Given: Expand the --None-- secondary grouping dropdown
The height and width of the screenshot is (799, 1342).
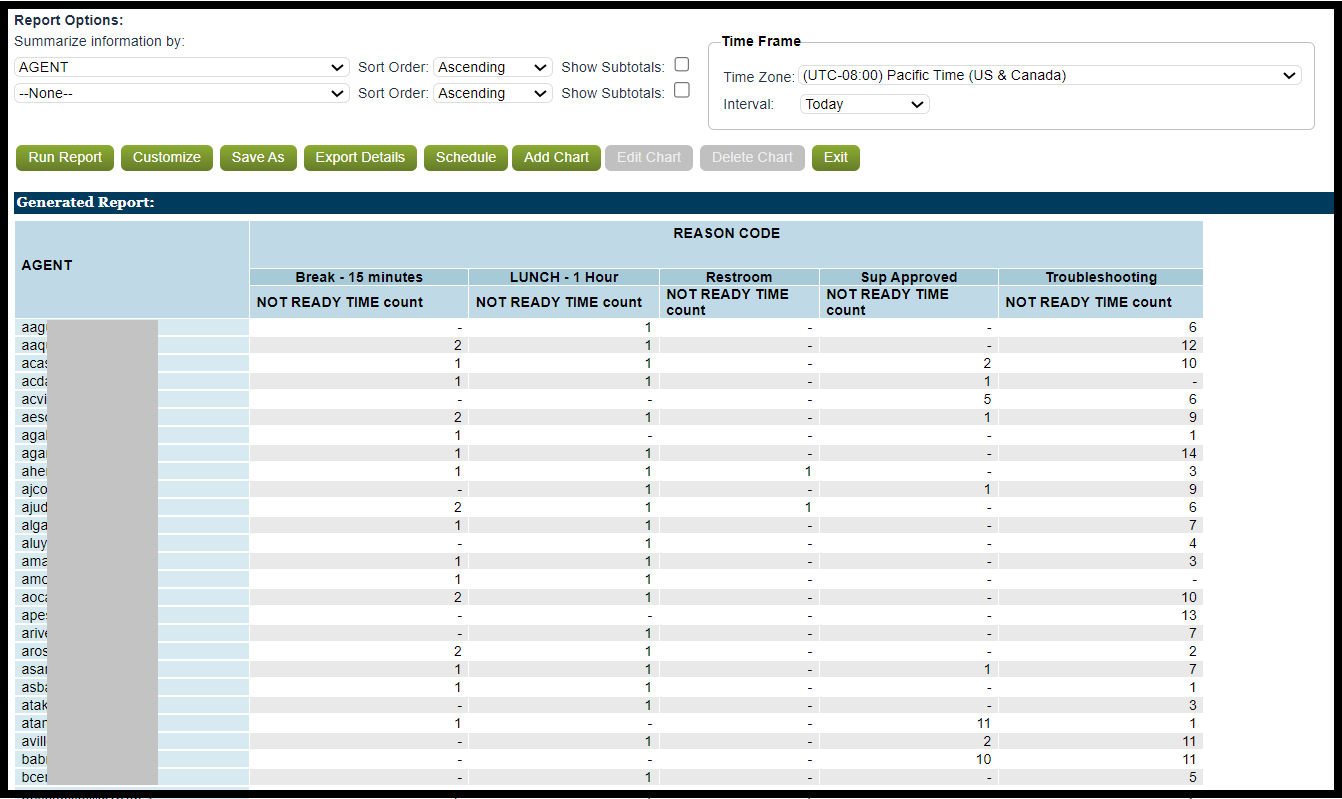Looking at the screenshot, I should coord(182,93).
